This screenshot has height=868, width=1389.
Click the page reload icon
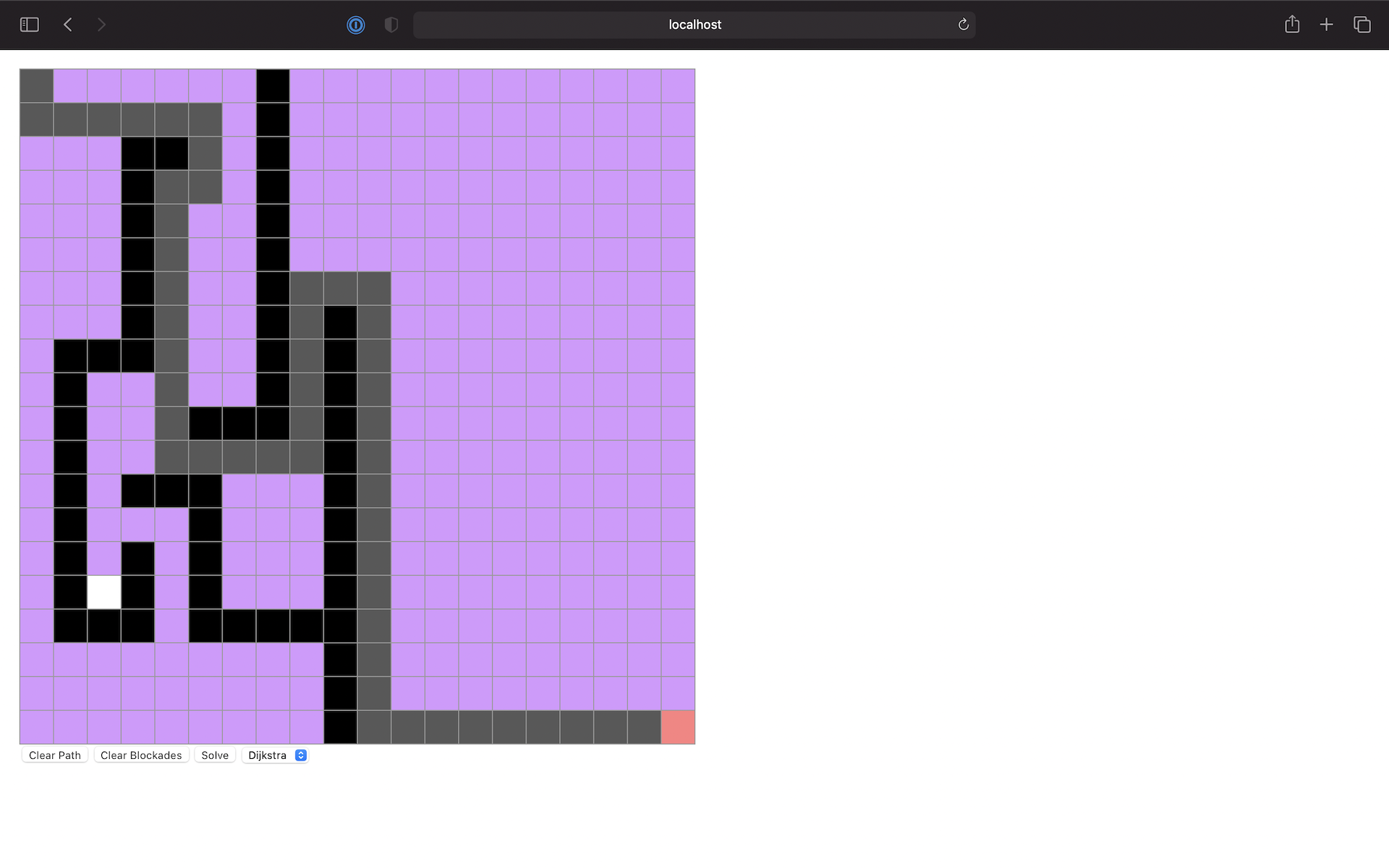pos(963,24)
